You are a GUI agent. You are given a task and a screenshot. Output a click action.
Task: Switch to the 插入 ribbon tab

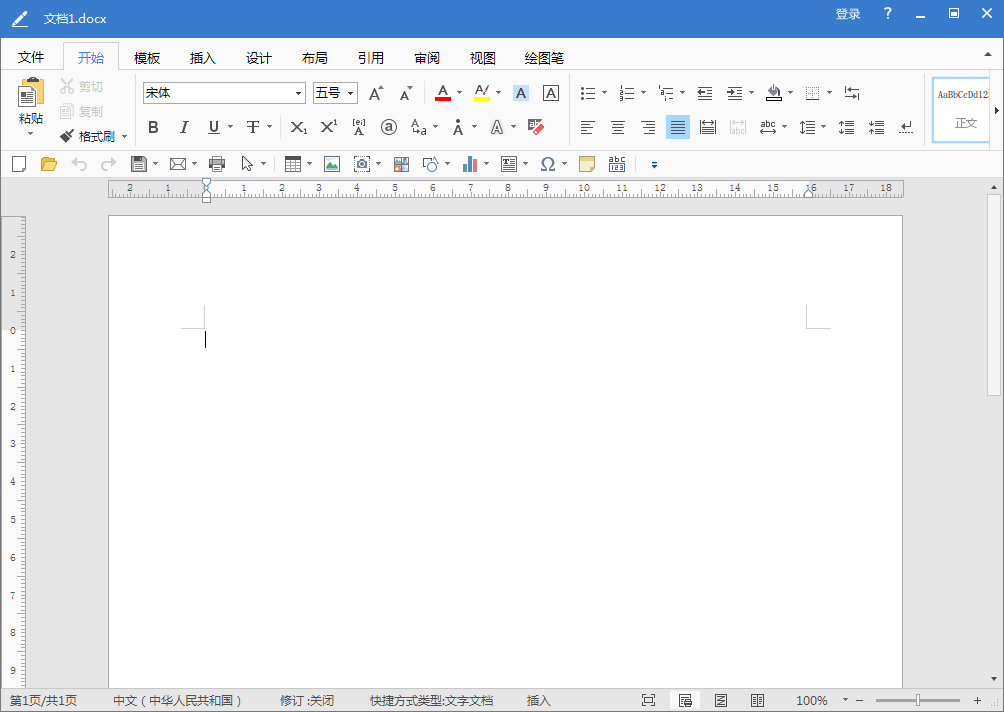click(202, 57)
